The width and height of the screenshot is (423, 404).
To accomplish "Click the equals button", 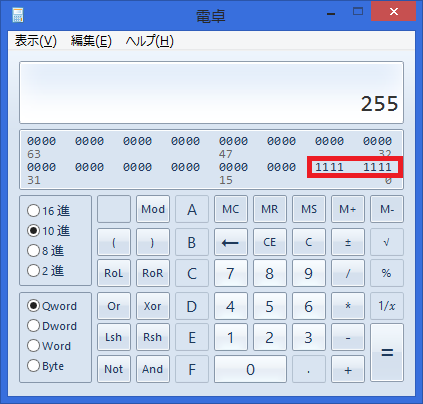I will coord(387,352).
